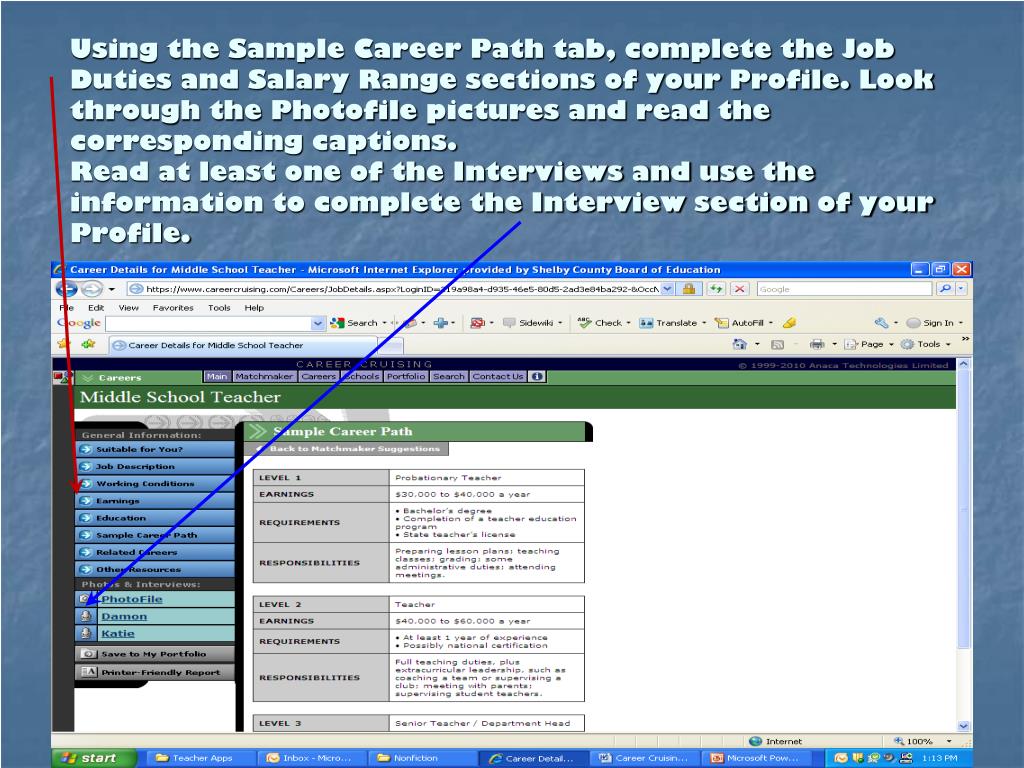This screenshot has width=1024, height=768.
Task: Click the Google search box in IE
Action: pyautogui.click(x=844, y=289)
